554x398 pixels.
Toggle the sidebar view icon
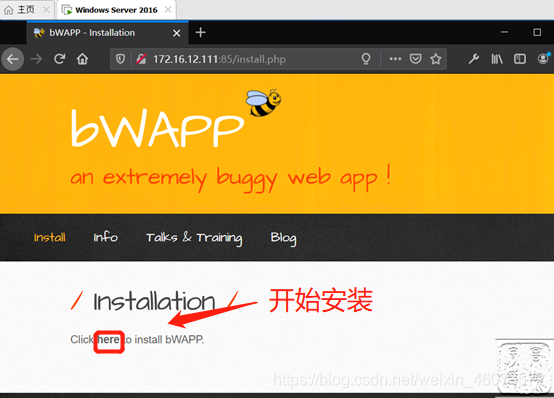[x=520, y=59]
